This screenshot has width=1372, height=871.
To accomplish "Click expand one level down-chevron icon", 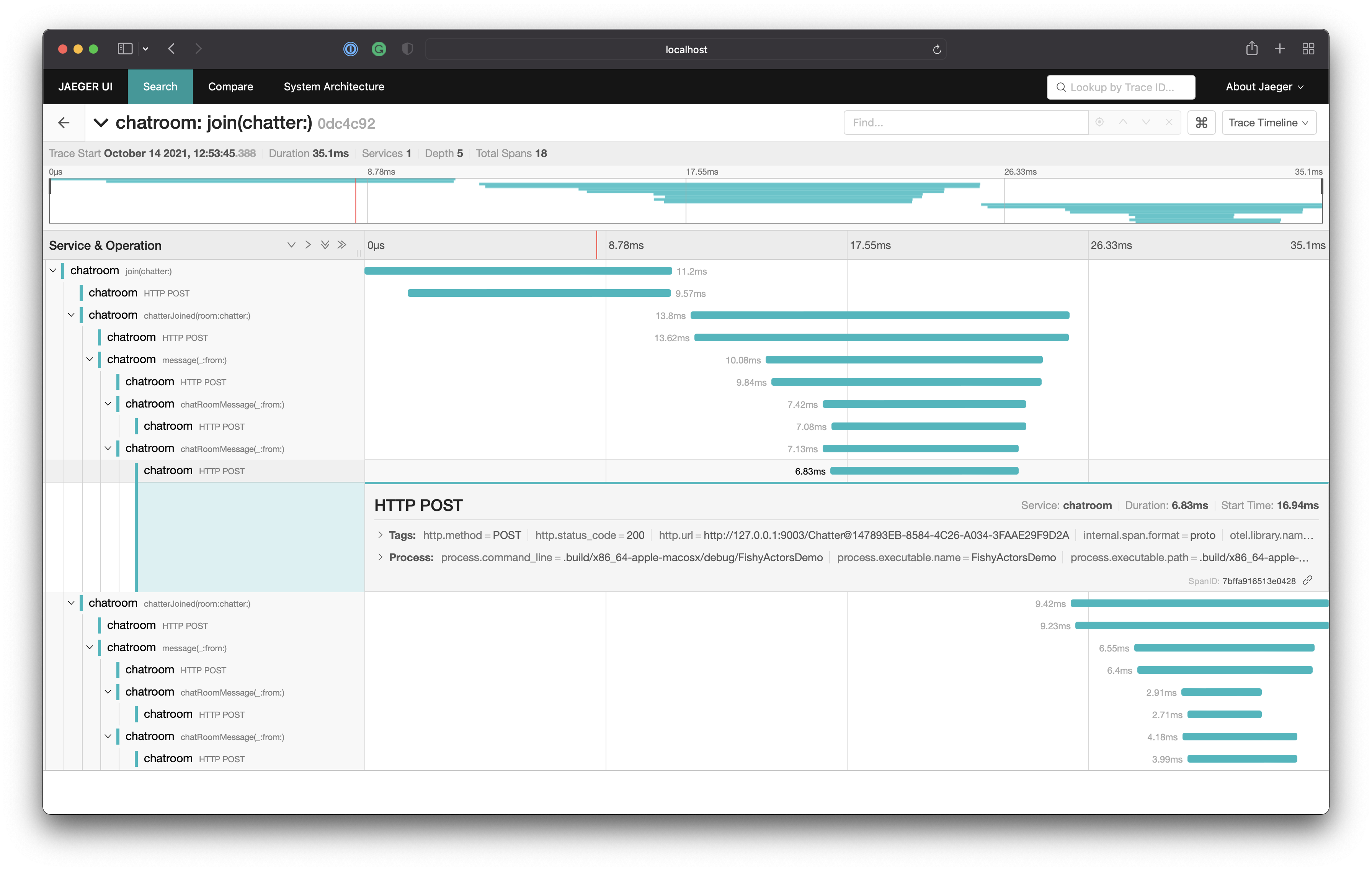I will 291,244.
